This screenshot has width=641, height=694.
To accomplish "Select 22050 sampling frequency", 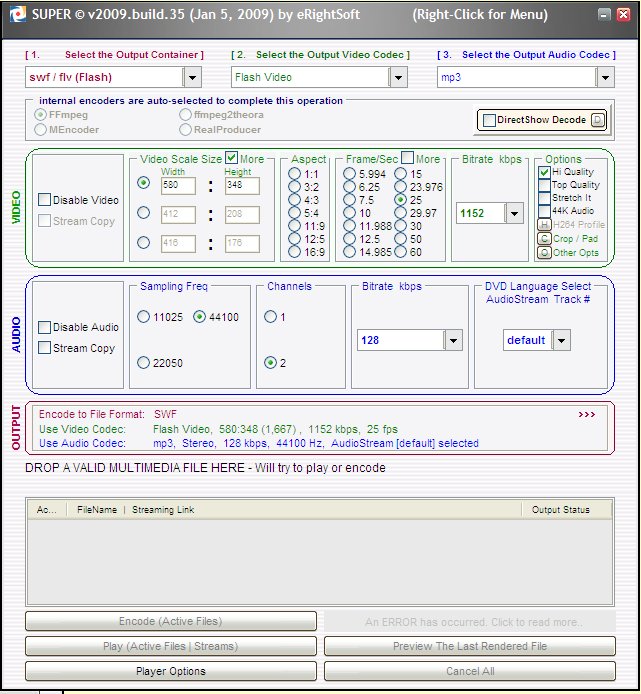I will (x=143, y=362).
